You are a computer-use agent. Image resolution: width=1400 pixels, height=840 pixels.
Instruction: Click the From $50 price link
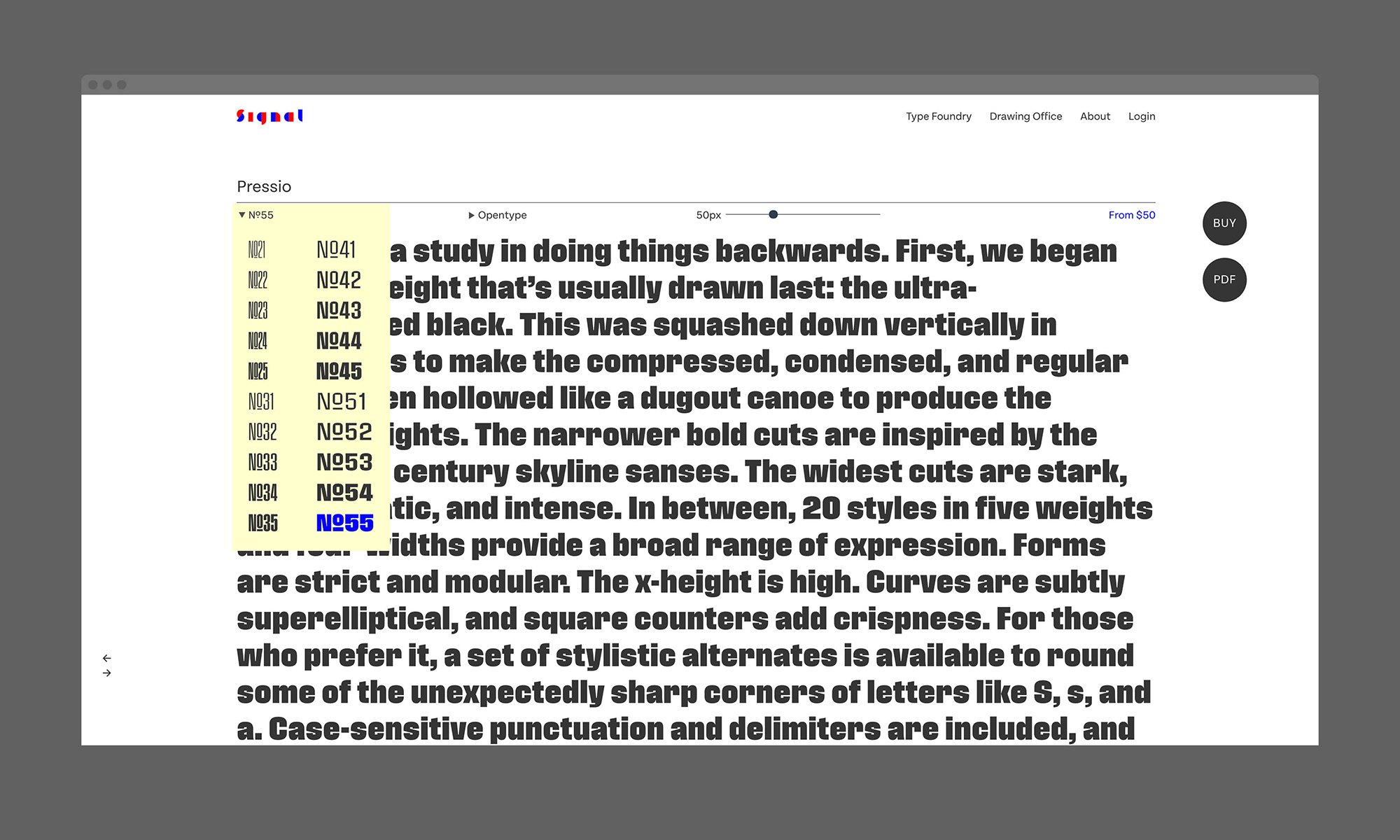coord(1131,215)
